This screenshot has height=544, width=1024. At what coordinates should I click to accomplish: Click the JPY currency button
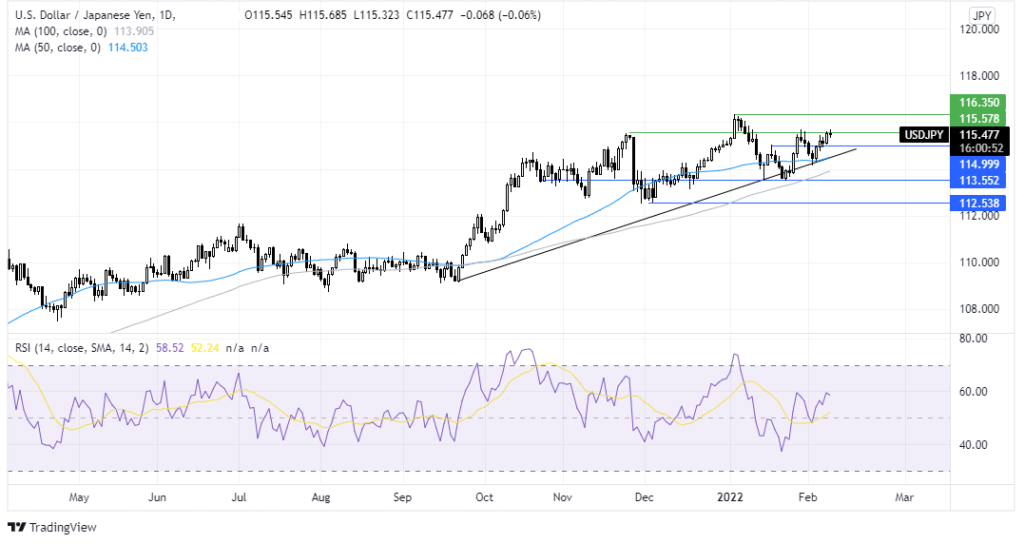tap(982, 15)
